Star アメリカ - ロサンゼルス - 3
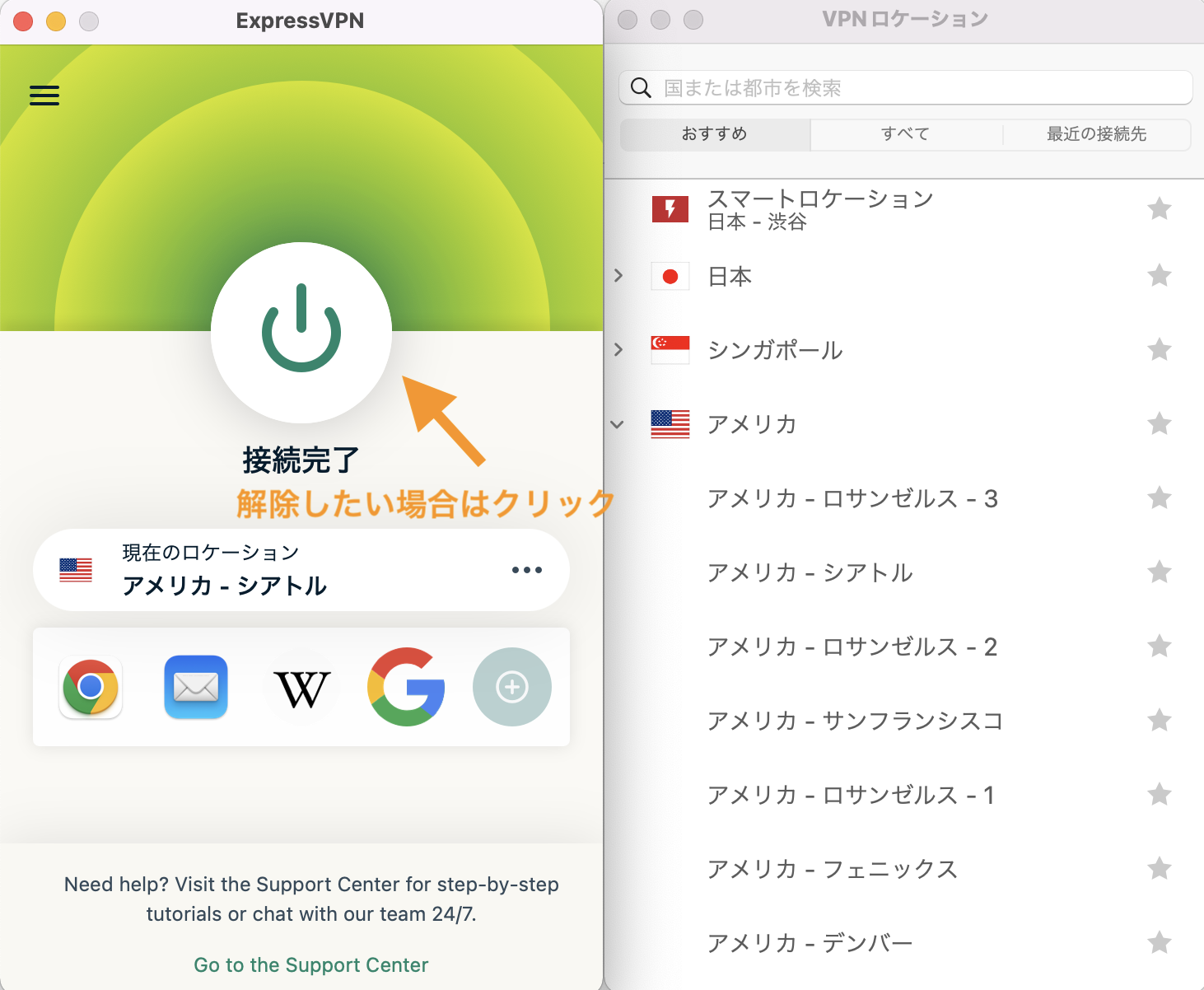The image size is (1204, 990). pyautogui.click(x=1160, y=497)
